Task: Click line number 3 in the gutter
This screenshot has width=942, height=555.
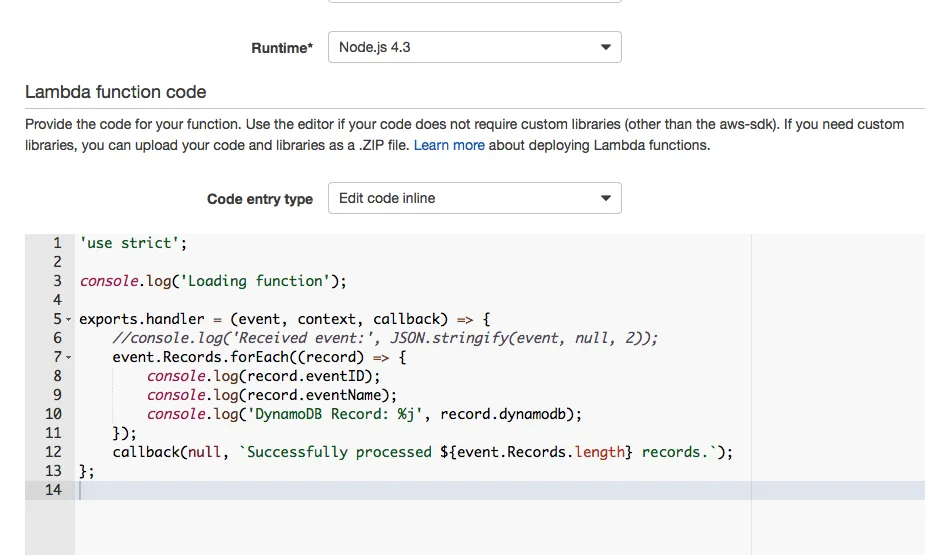Action: [x=57, y=281]
